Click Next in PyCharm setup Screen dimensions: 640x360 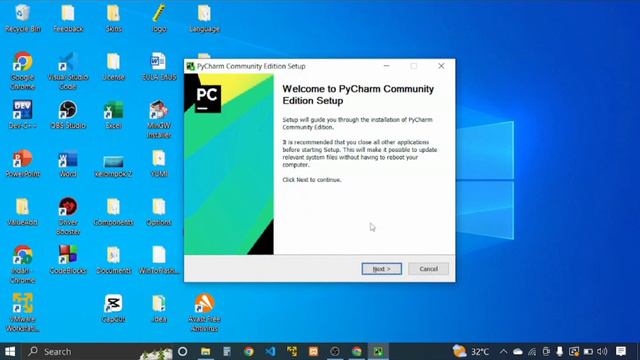click(381, 269)
